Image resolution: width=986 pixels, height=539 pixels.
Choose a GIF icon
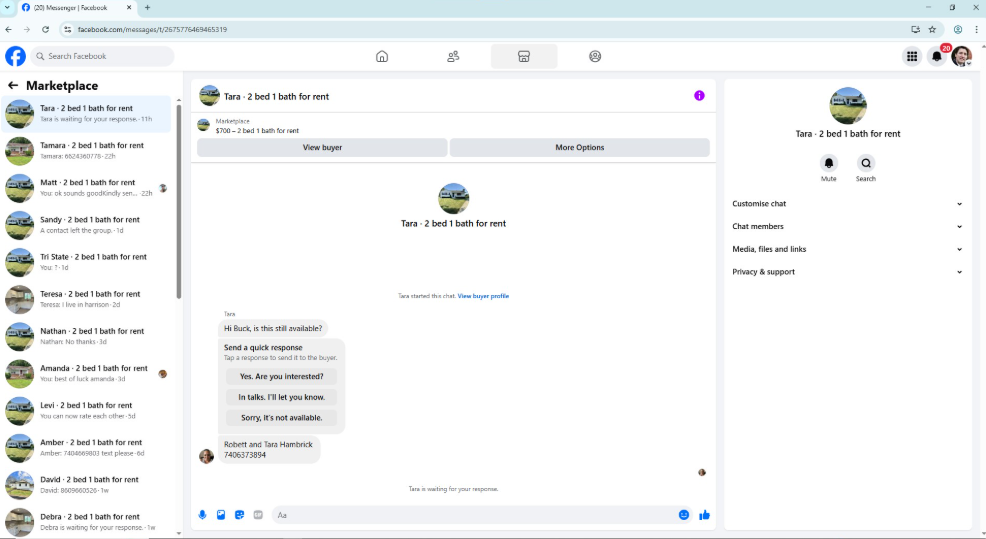[258, 514]
